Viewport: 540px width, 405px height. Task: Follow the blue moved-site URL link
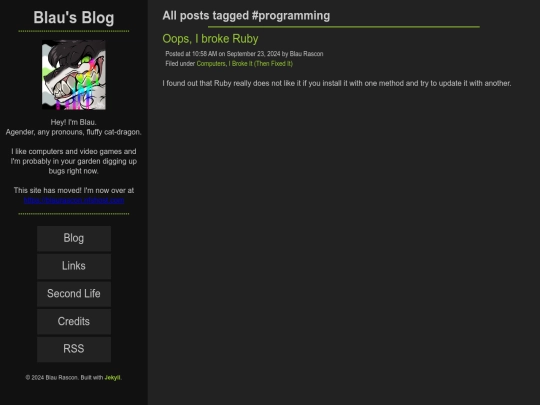point(74,200)
